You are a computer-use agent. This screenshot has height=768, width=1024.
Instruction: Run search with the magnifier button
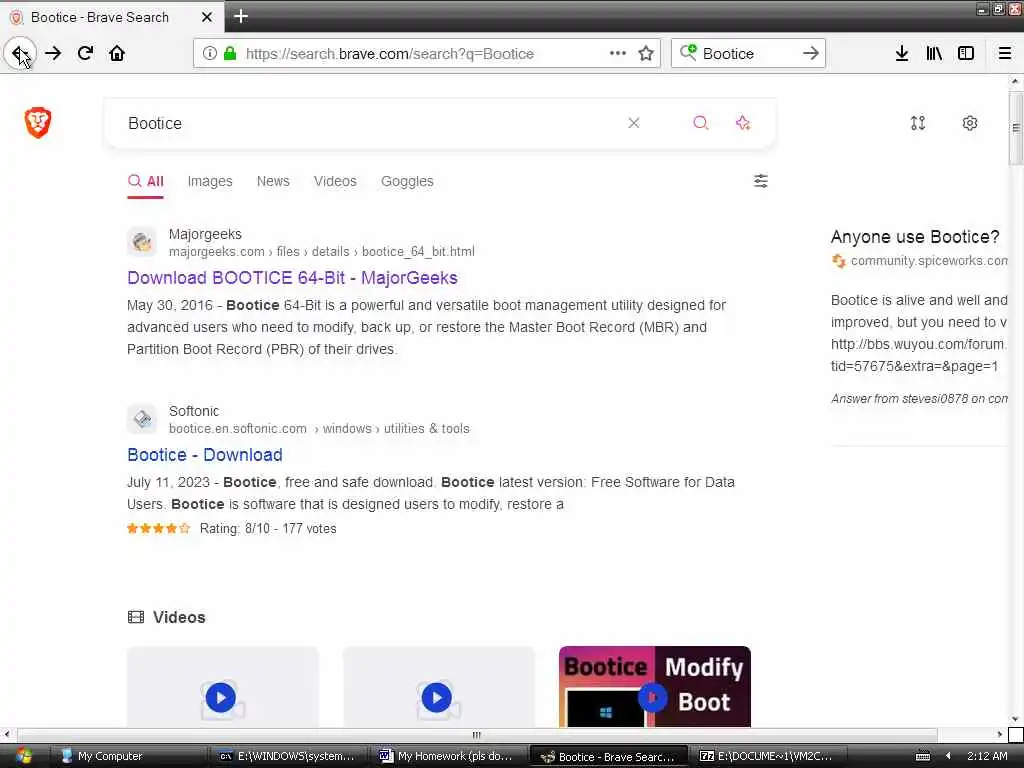pos(701,123)
